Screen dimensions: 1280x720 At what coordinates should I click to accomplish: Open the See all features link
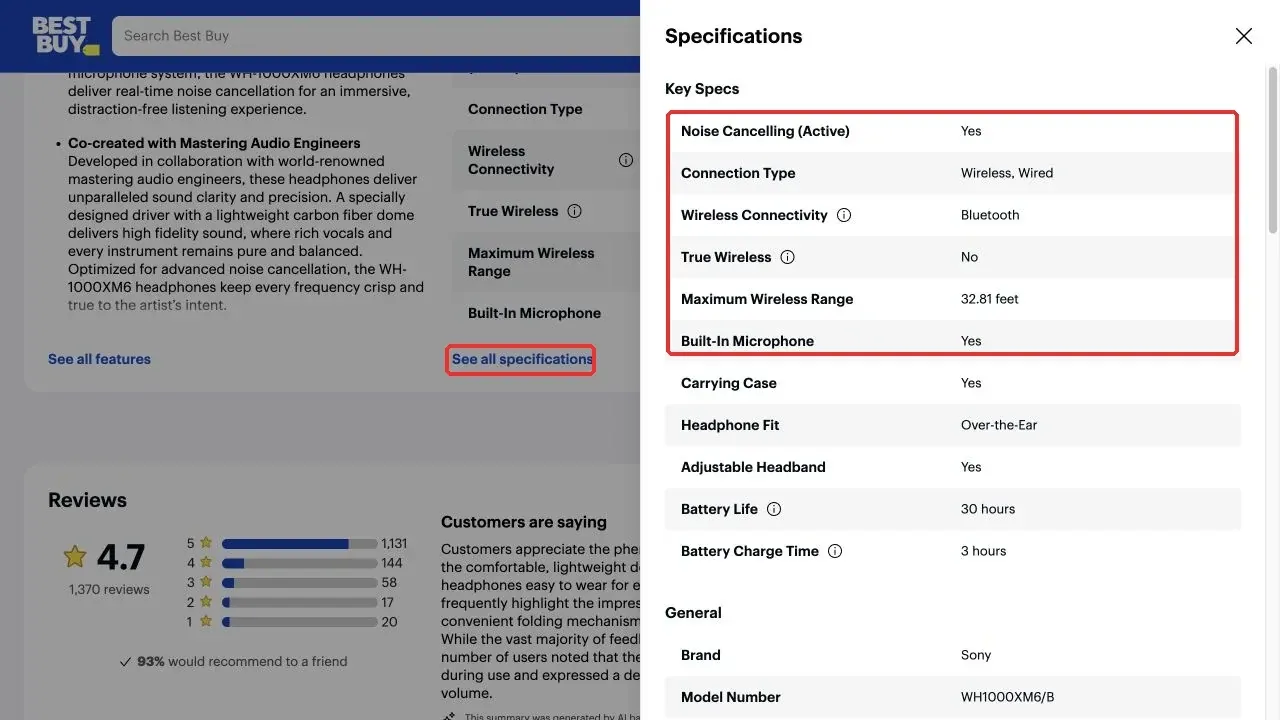99,359
